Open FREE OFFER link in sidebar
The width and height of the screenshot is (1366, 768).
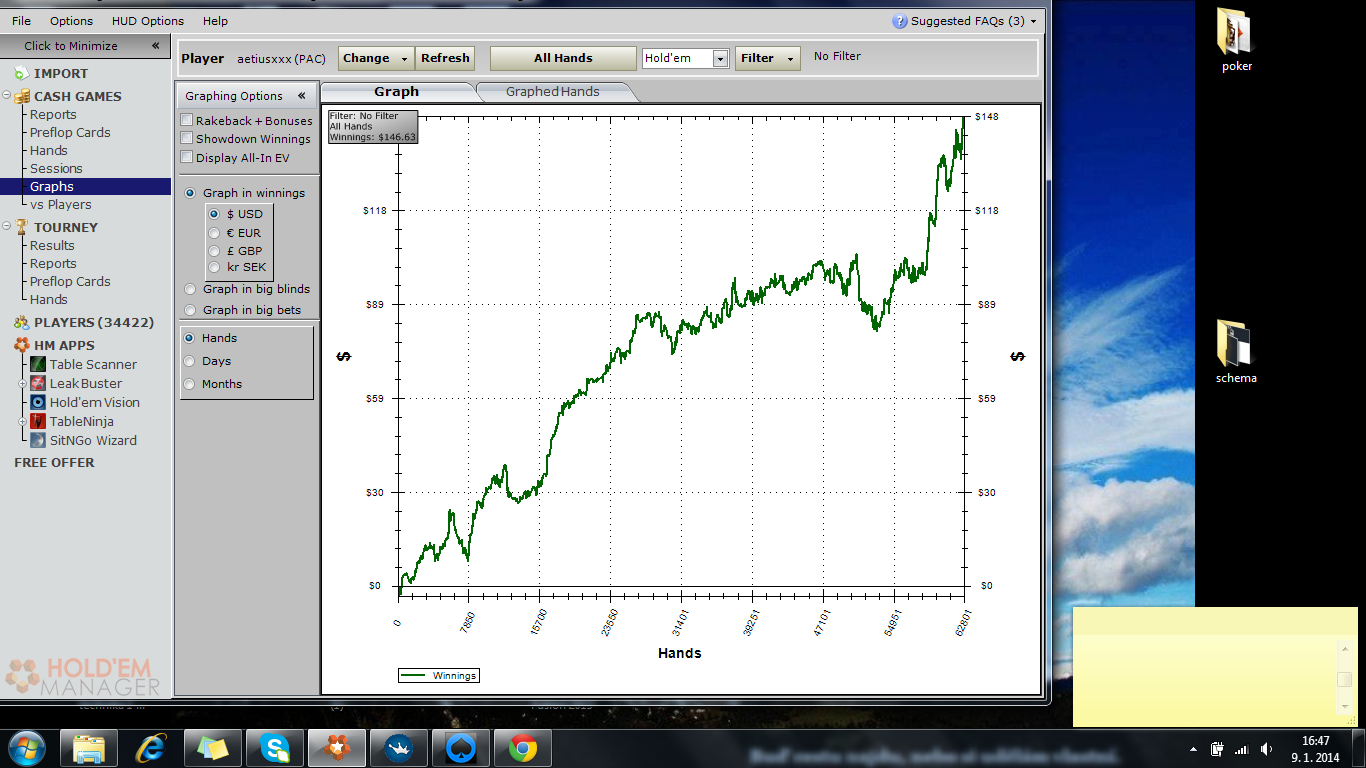coord(54,462)
